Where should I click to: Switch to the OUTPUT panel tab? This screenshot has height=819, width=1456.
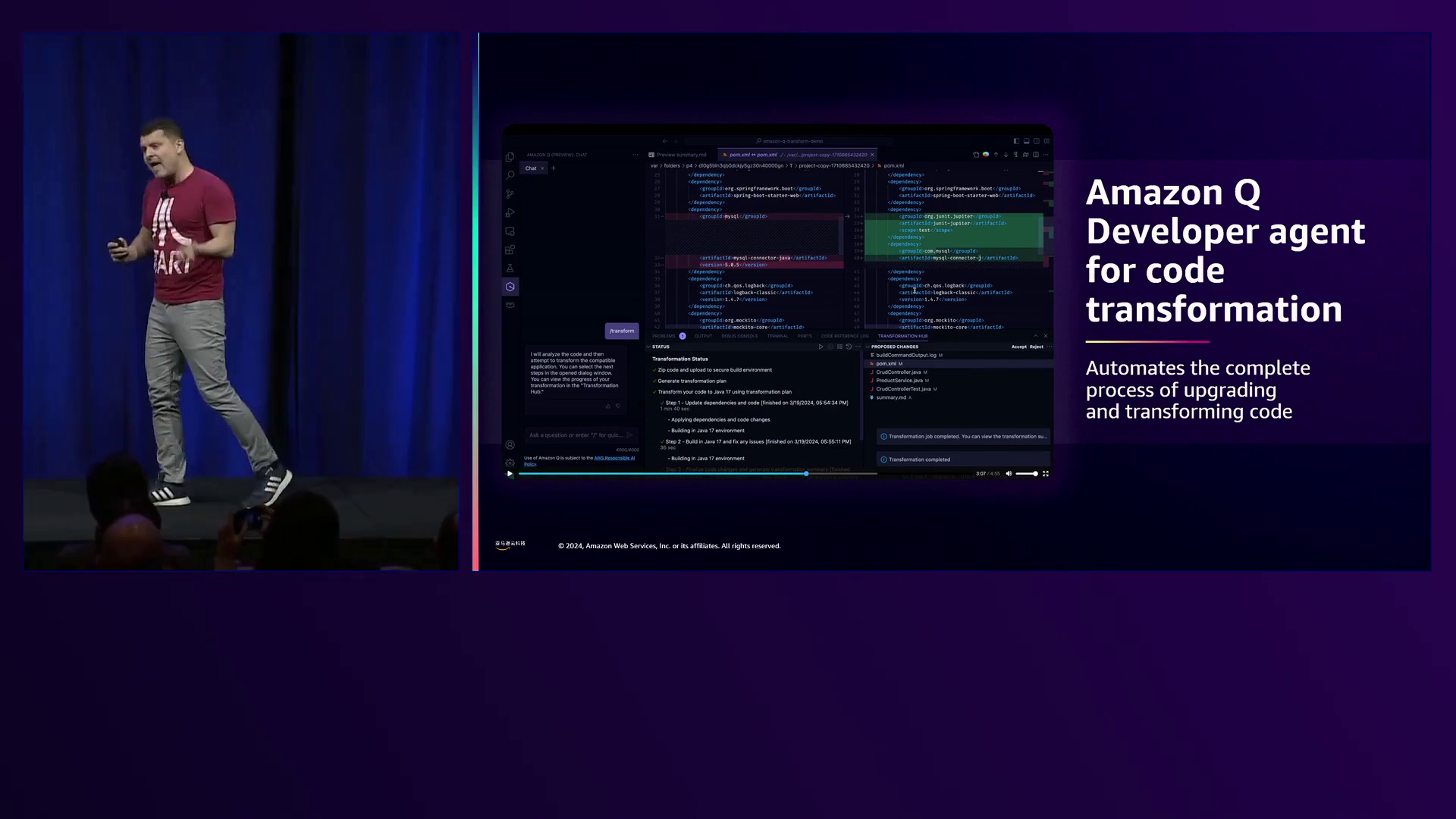point(703,336)
